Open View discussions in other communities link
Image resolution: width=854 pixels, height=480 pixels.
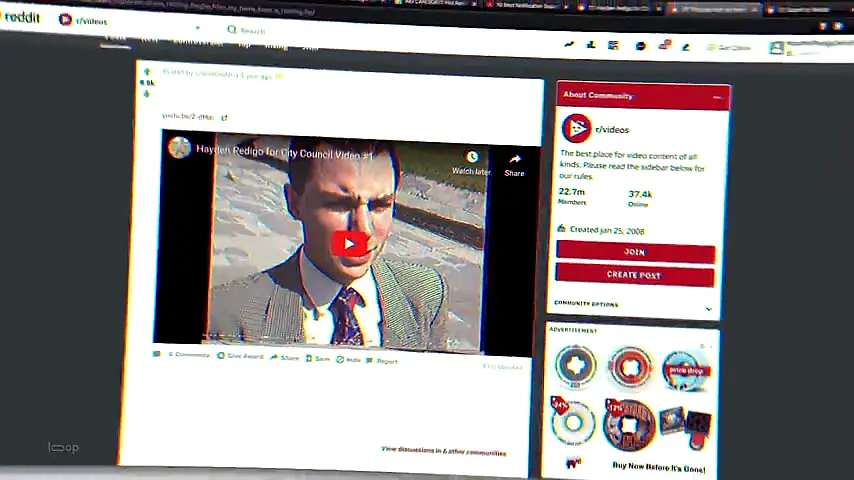[443, 451]
